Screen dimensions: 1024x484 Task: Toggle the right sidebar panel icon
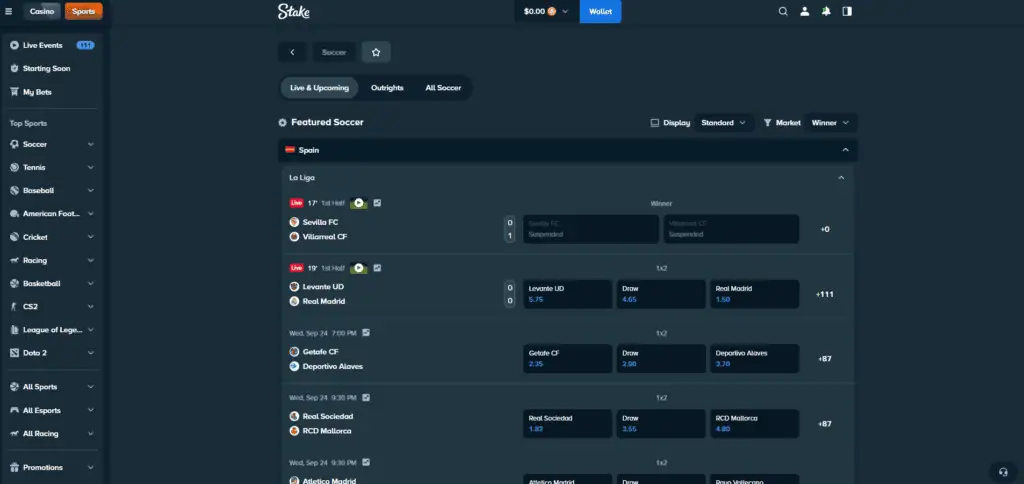point(847,12)
